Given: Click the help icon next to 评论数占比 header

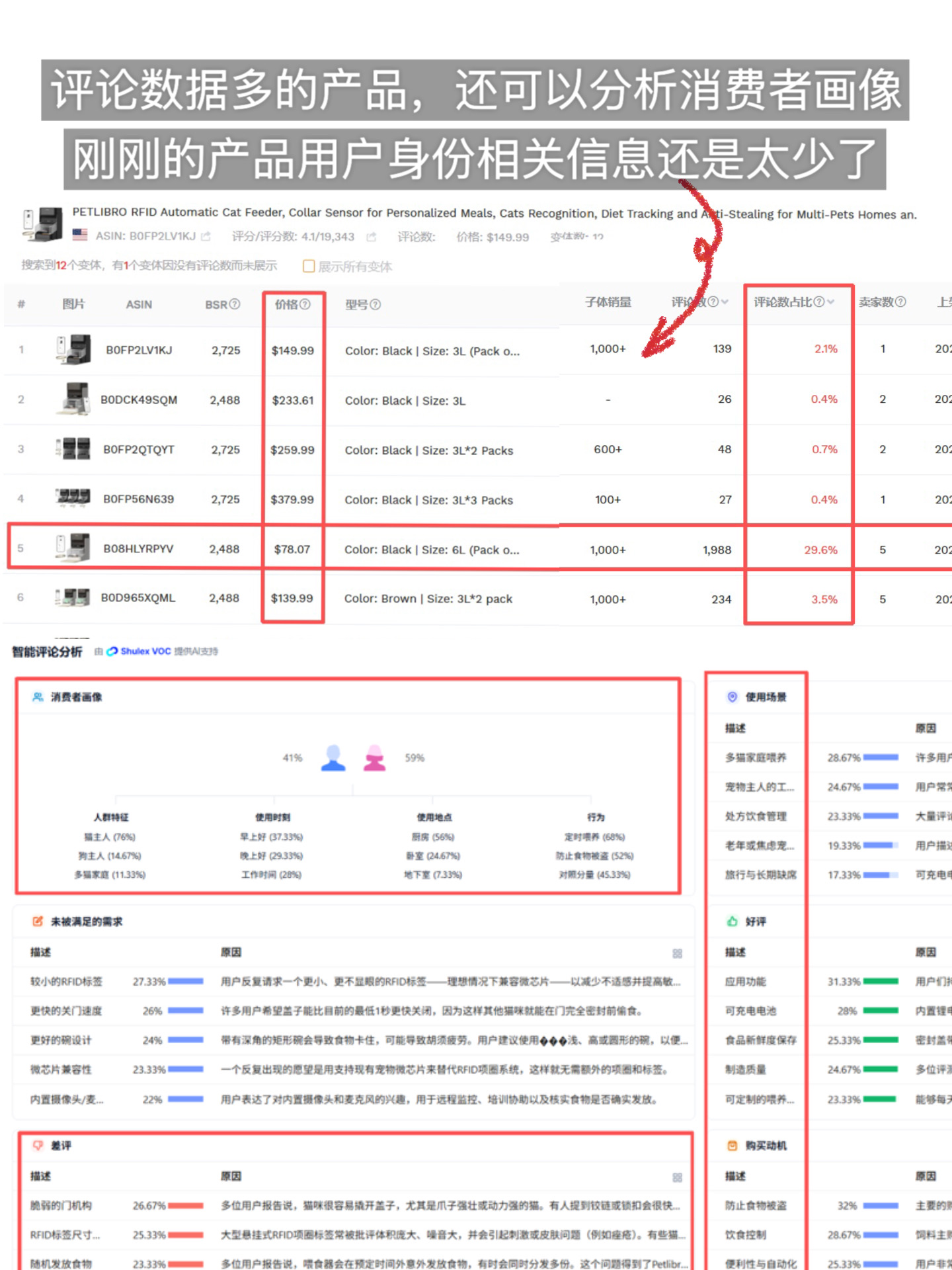Looking at the screenshot, I should point(819,302).
